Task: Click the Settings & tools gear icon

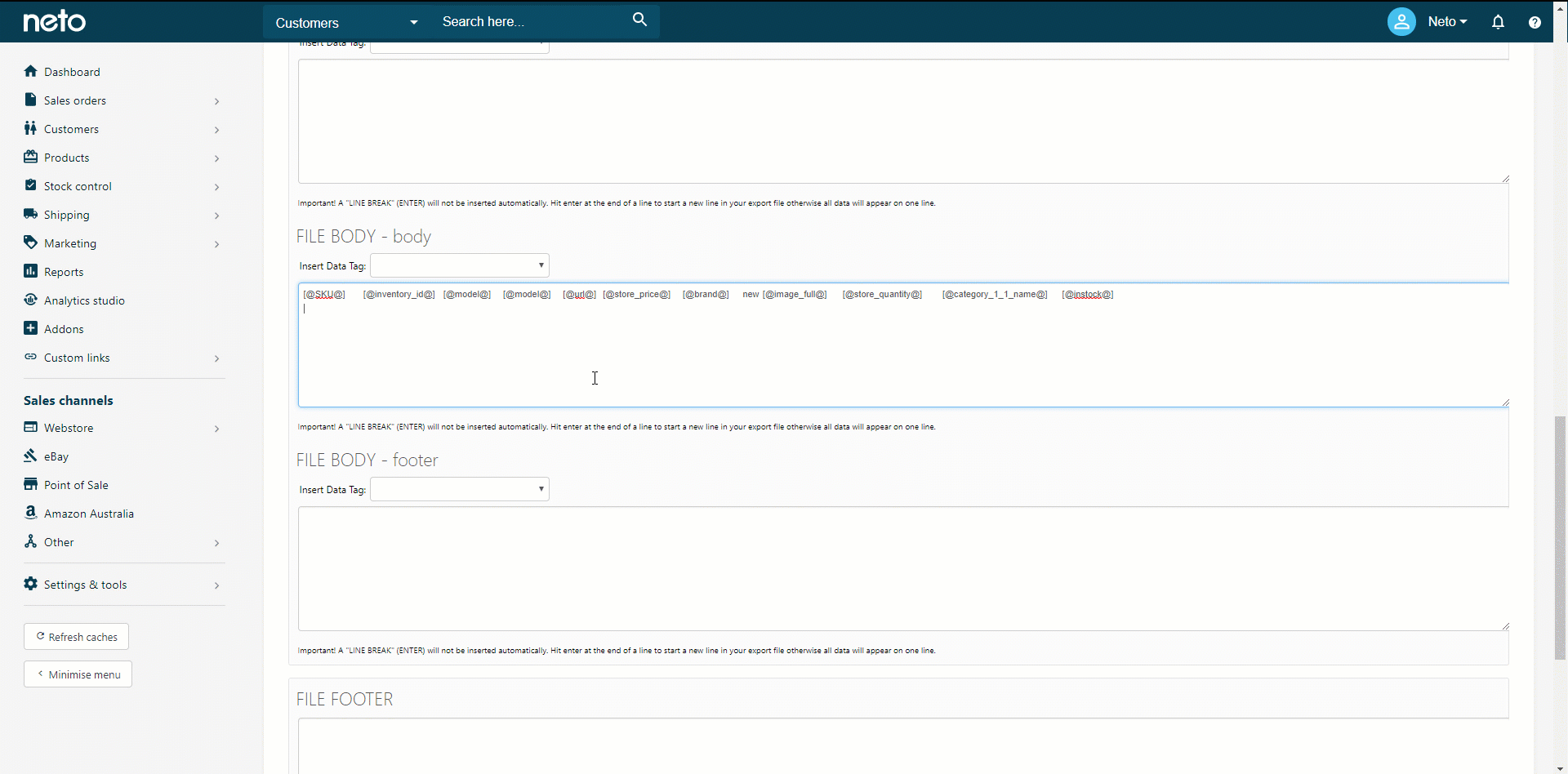Action: click(30, 584)
